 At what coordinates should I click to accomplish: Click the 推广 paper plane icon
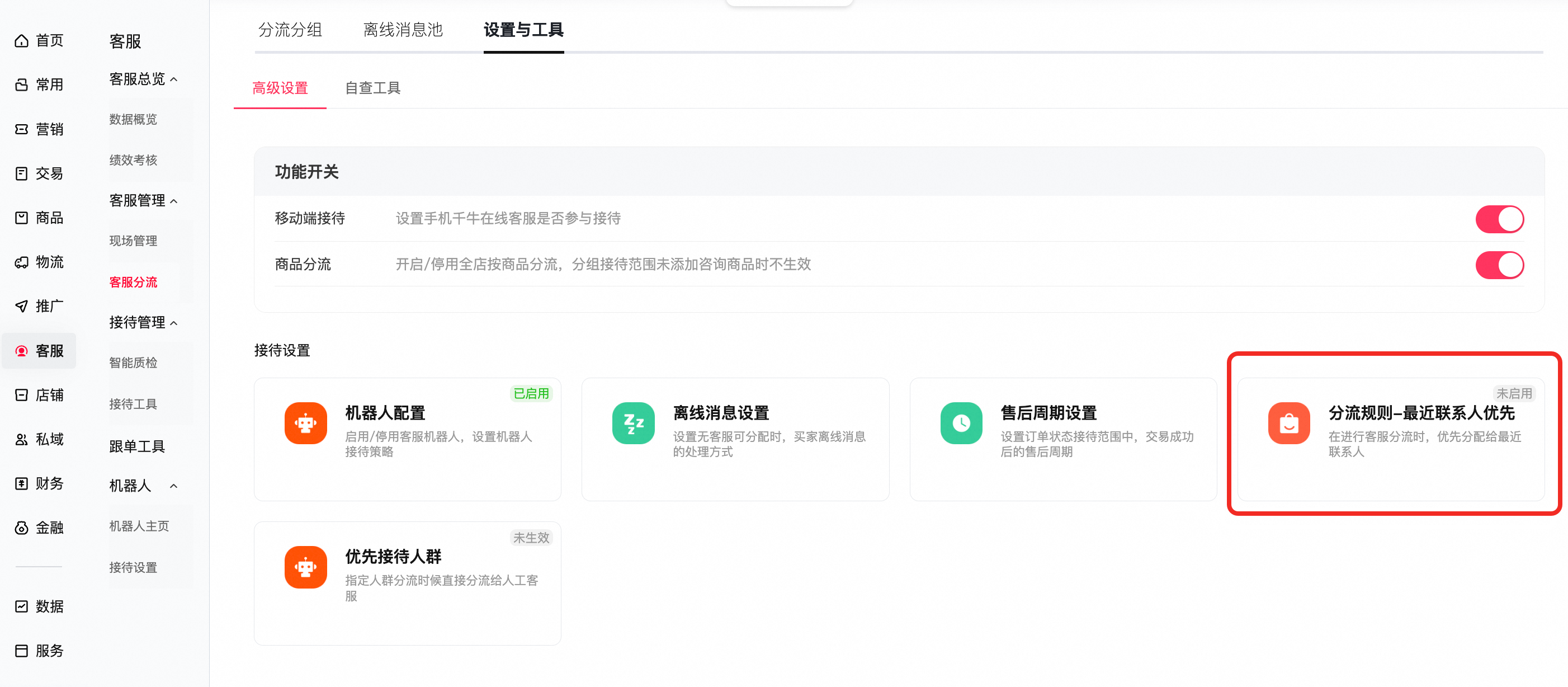click(21, 306)
